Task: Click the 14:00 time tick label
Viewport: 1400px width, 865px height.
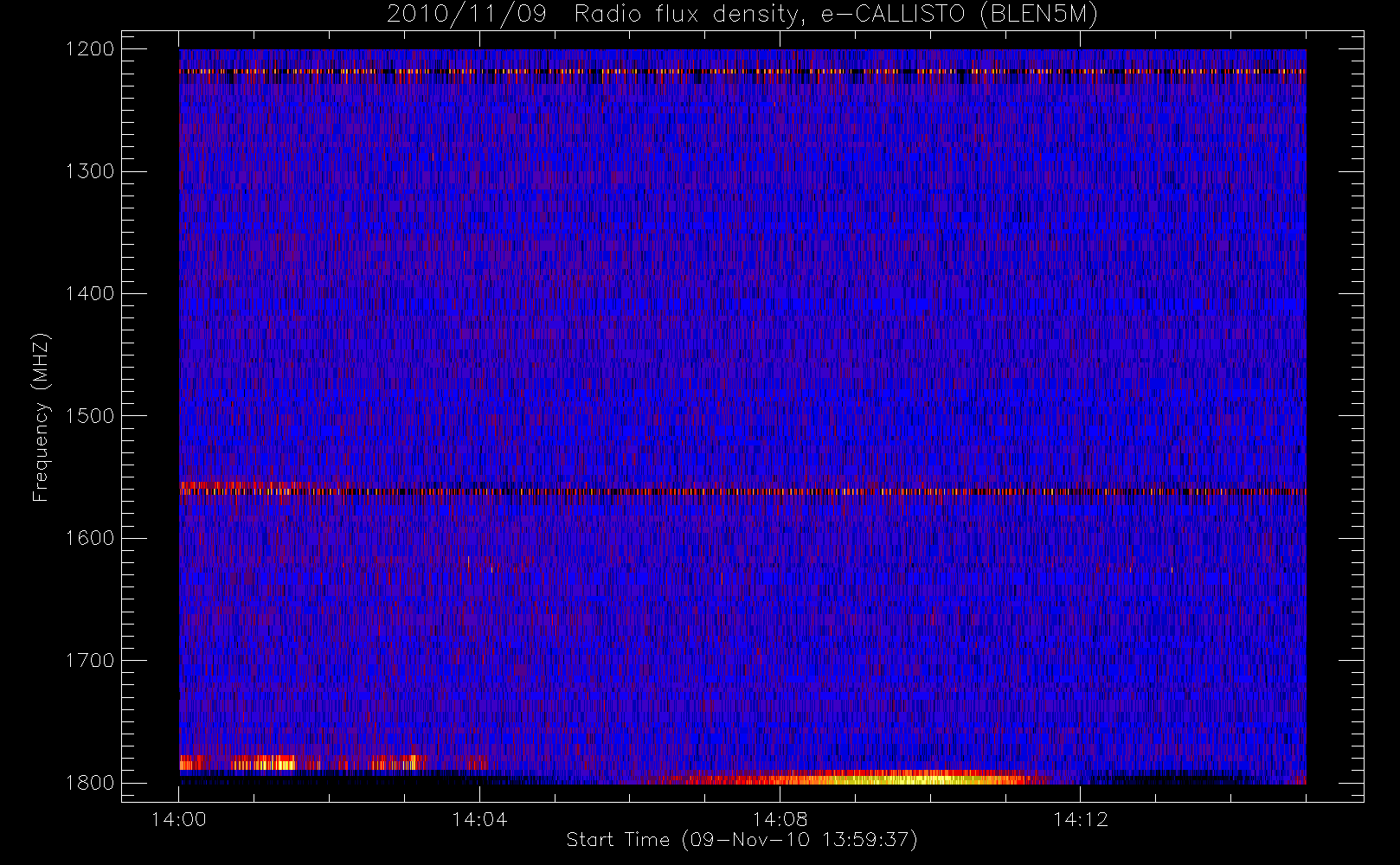Action: point(179,818)
